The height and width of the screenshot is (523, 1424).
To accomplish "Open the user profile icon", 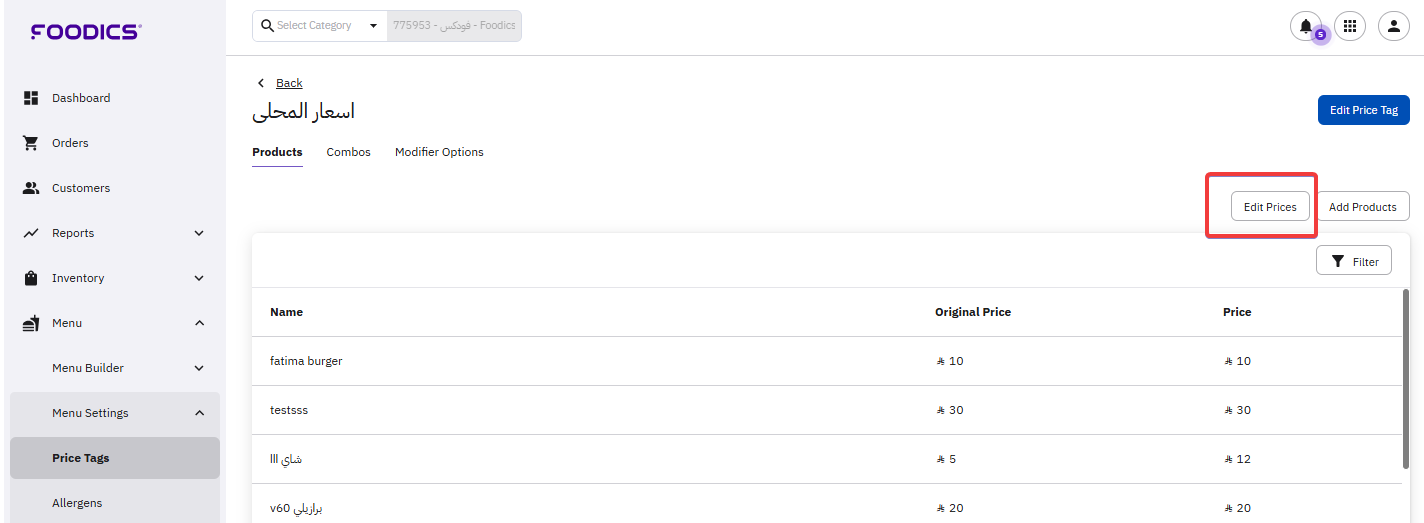I will (1394, 26).
